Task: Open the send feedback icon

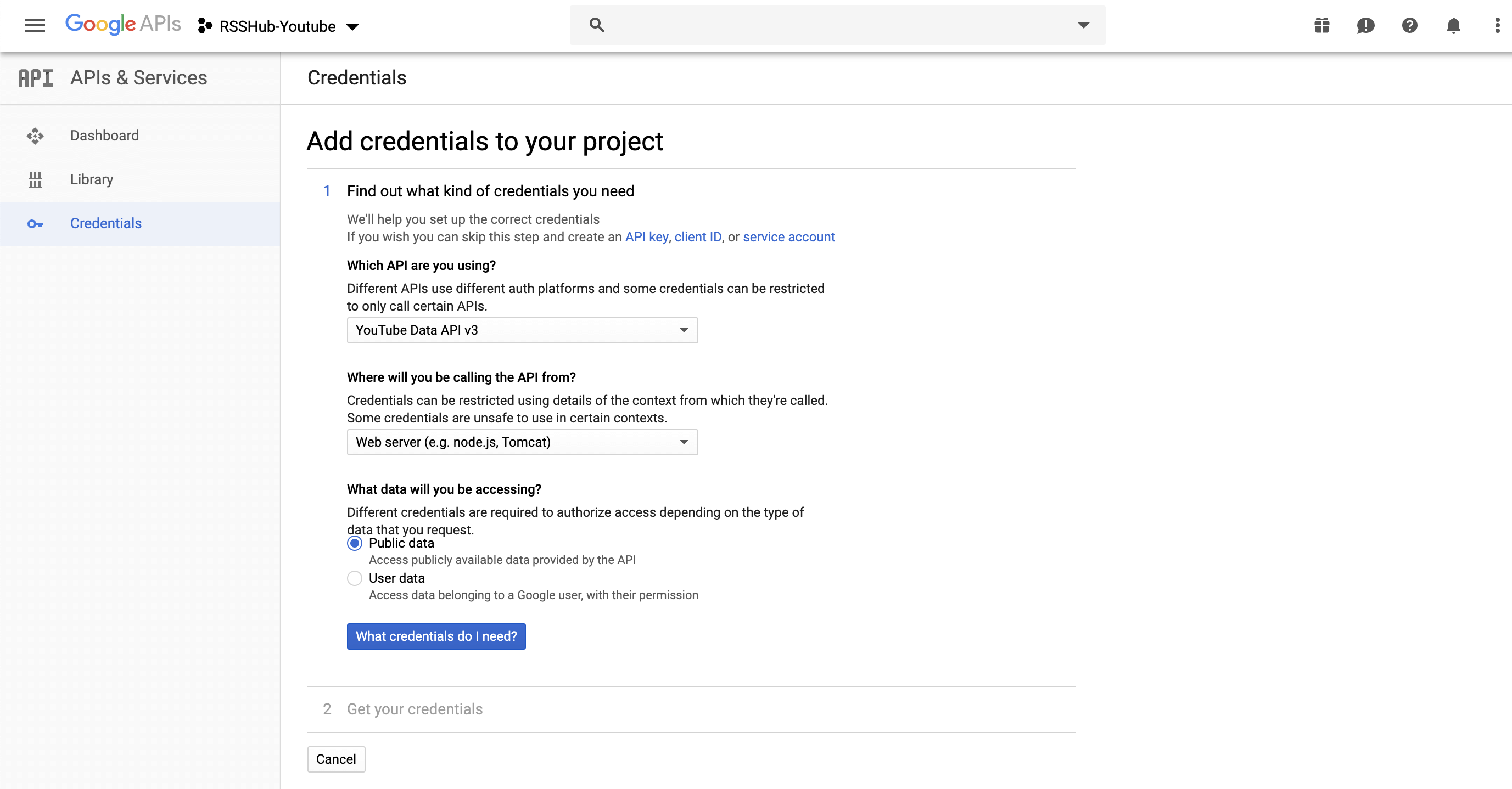Action: tap(1365, 25)
